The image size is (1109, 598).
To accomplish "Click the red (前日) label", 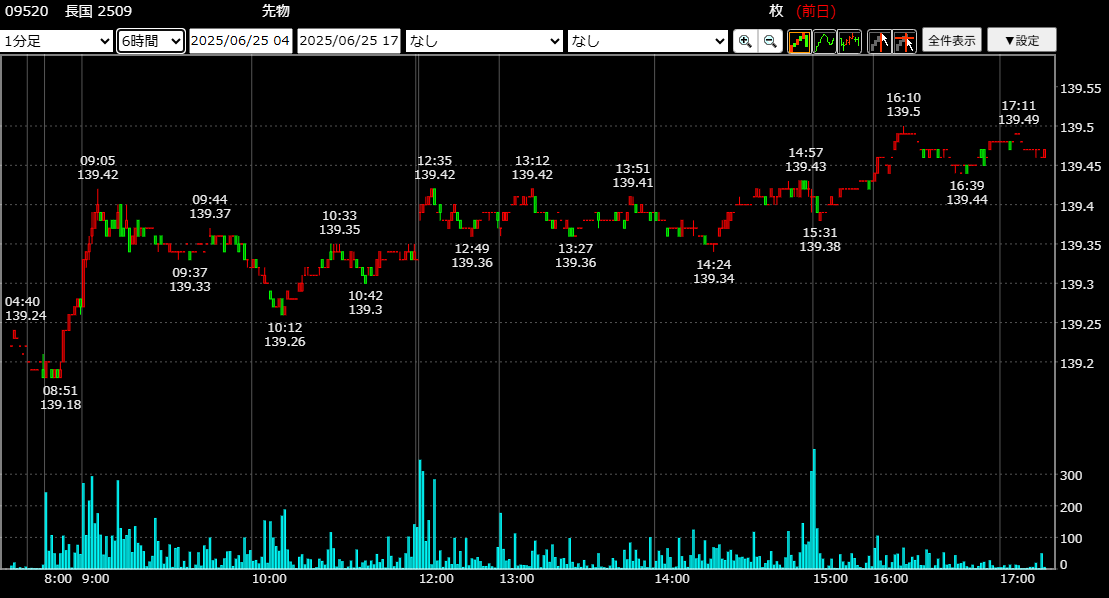I will (815, 11).
